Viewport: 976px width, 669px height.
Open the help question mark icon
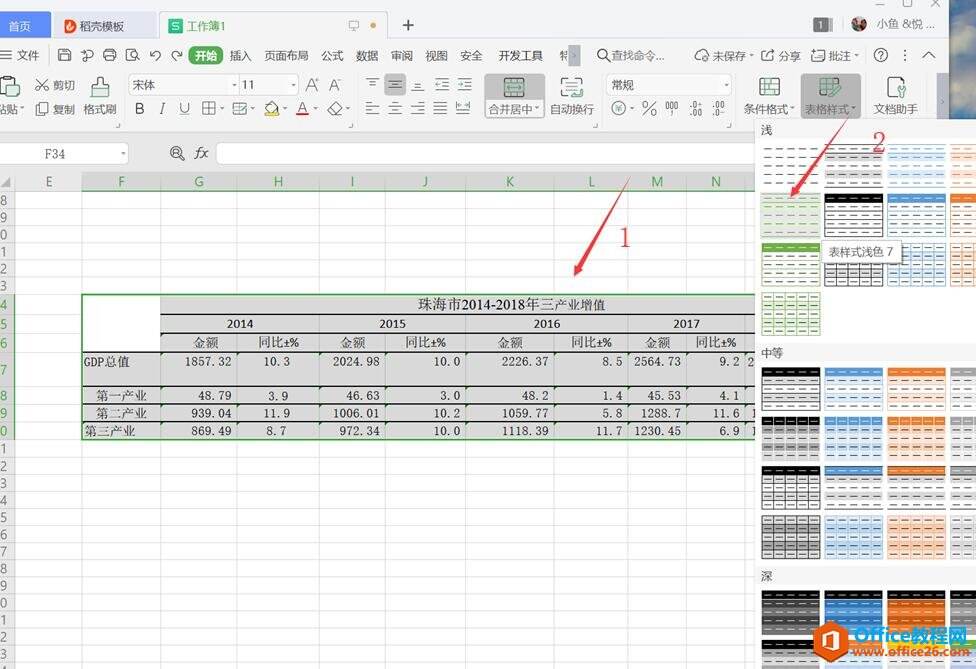[x=880, y=55]
